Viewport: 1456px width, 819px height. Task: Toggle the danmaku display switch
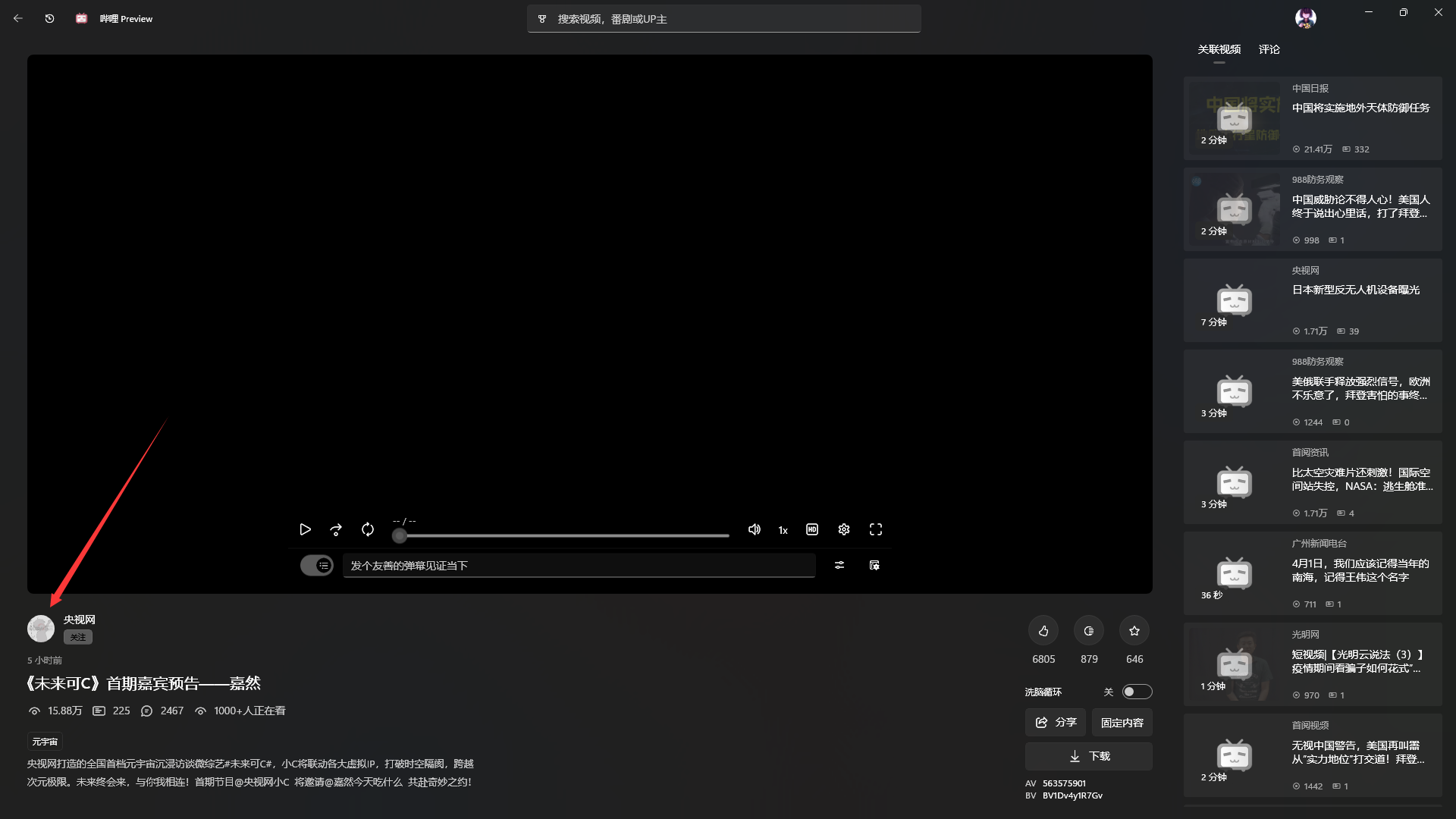point(317,565)
